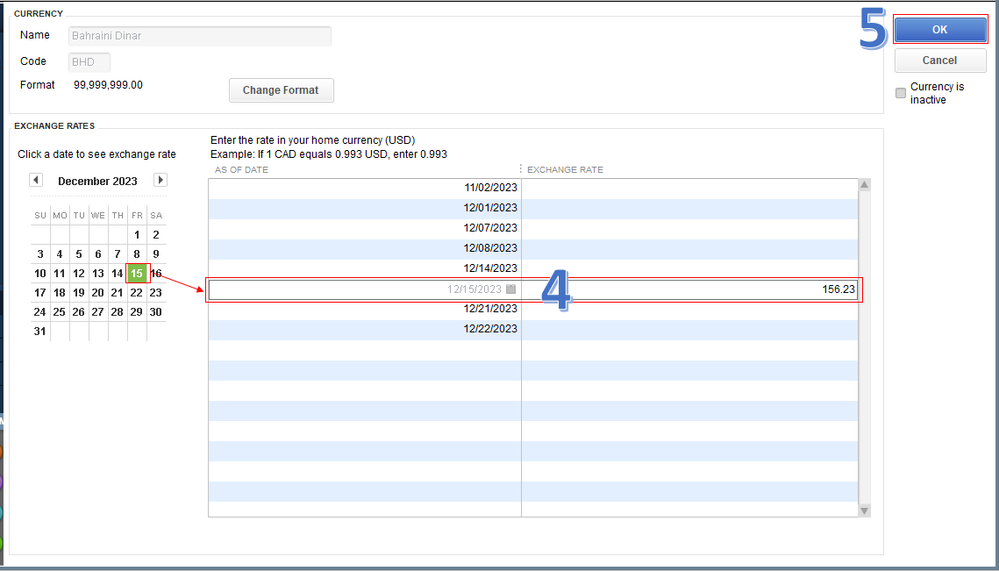Select December 15 in the calendar
Viewport: 999px width, 571px height.
point(136,273)
